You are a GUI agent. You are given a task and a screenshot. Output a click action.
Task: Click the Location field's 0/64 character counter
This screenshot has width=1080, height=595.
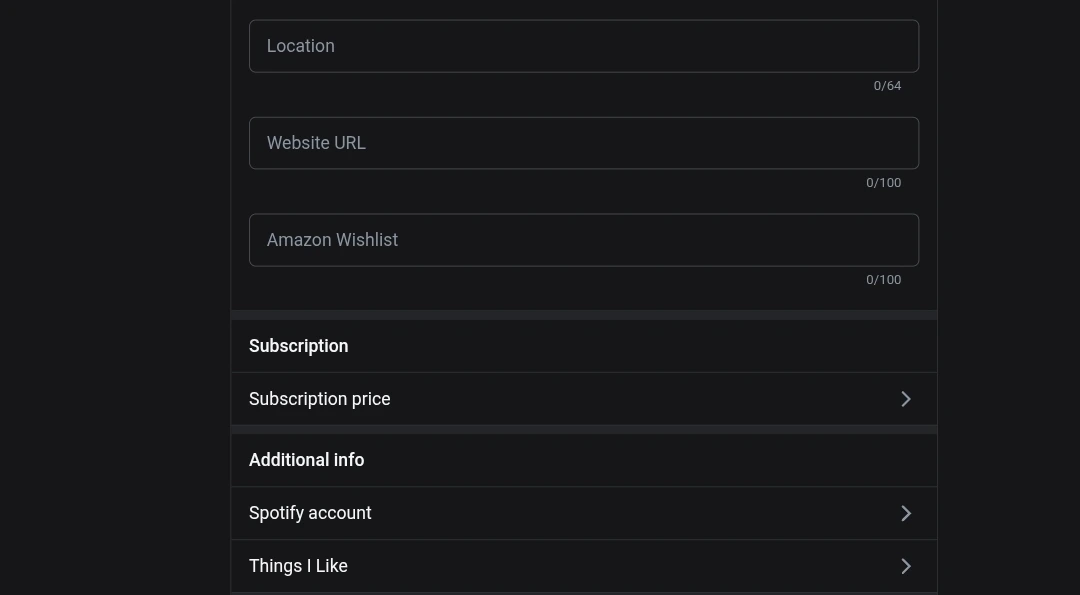tap(887, 86)
